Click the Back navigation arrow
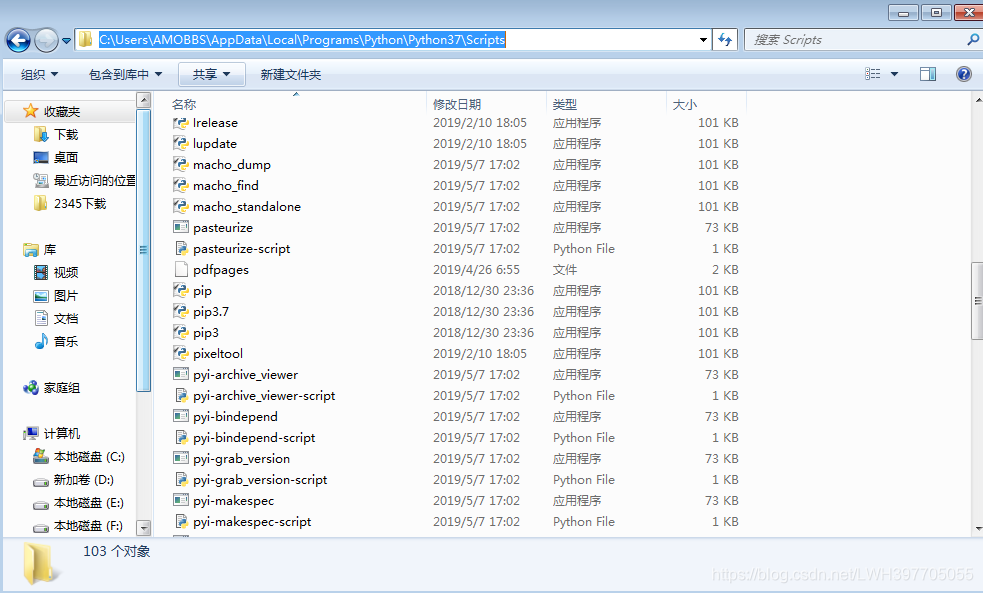The height and width of the screenshot is (593, 983). [x=18, y=41]
